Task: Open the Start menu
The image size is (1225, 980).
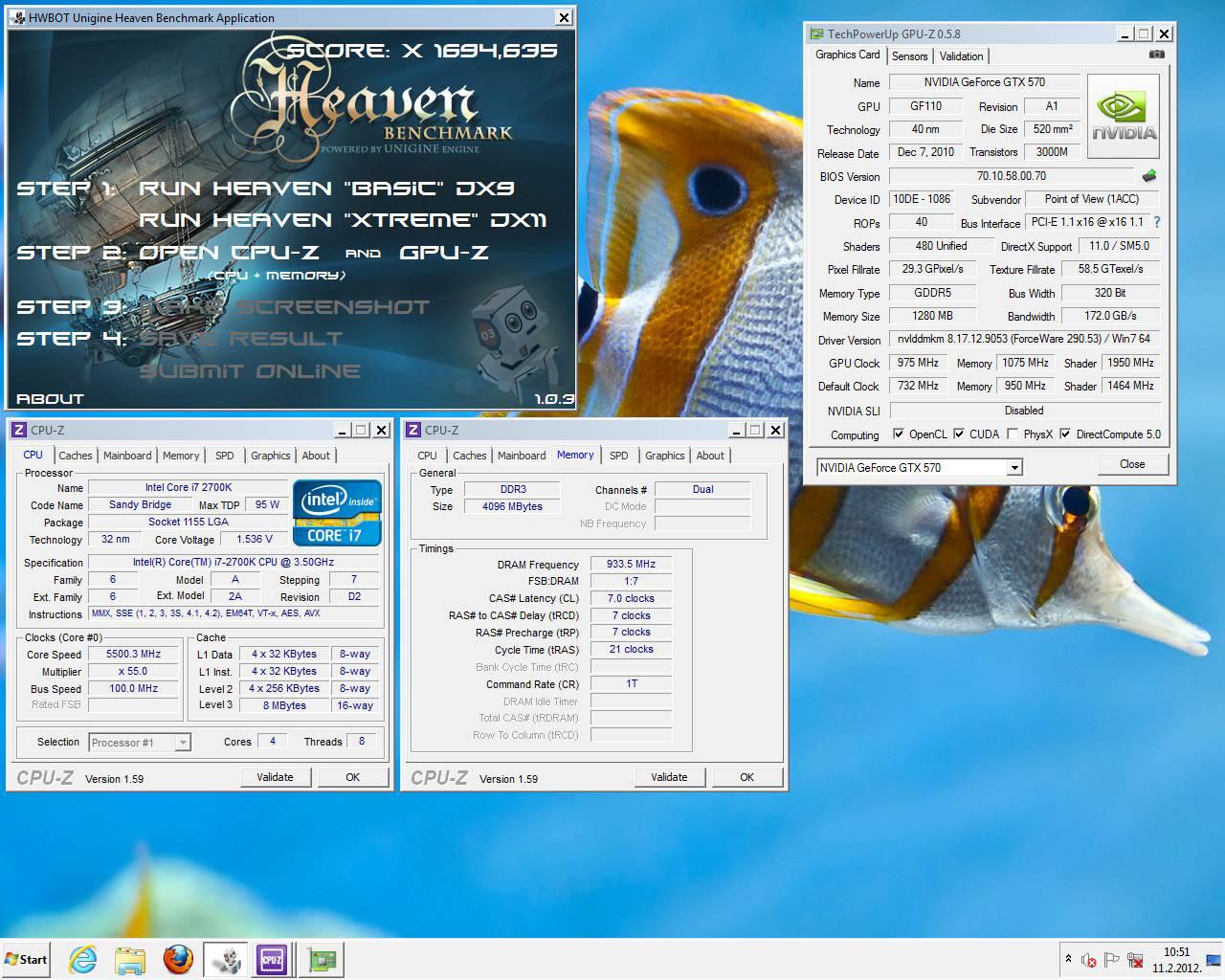Action: click(x=26, y=960)
